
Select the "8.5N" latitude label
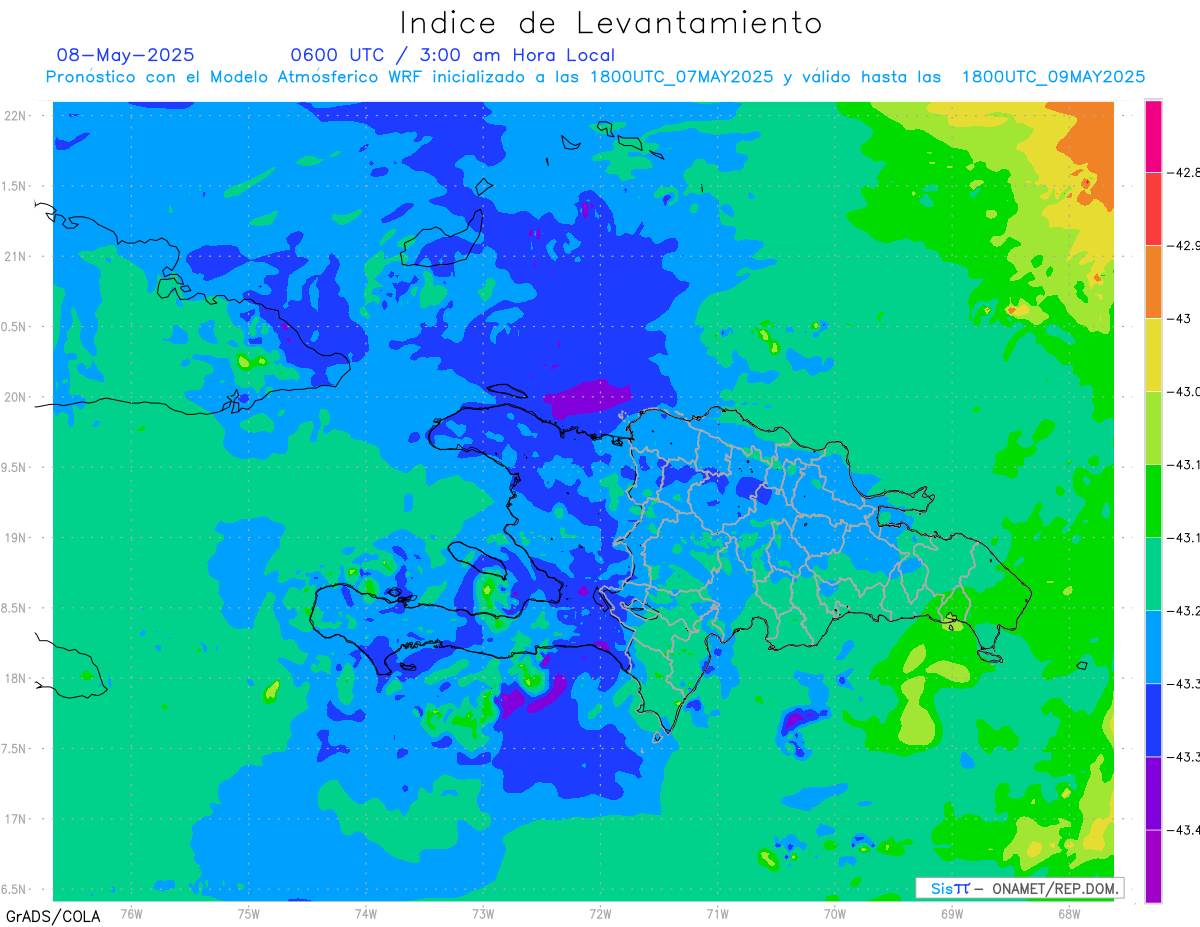pos(14,608)
